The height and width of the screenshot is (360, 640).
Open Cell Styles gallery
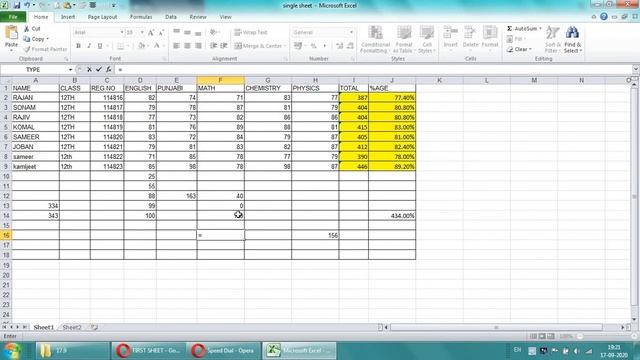427,39
